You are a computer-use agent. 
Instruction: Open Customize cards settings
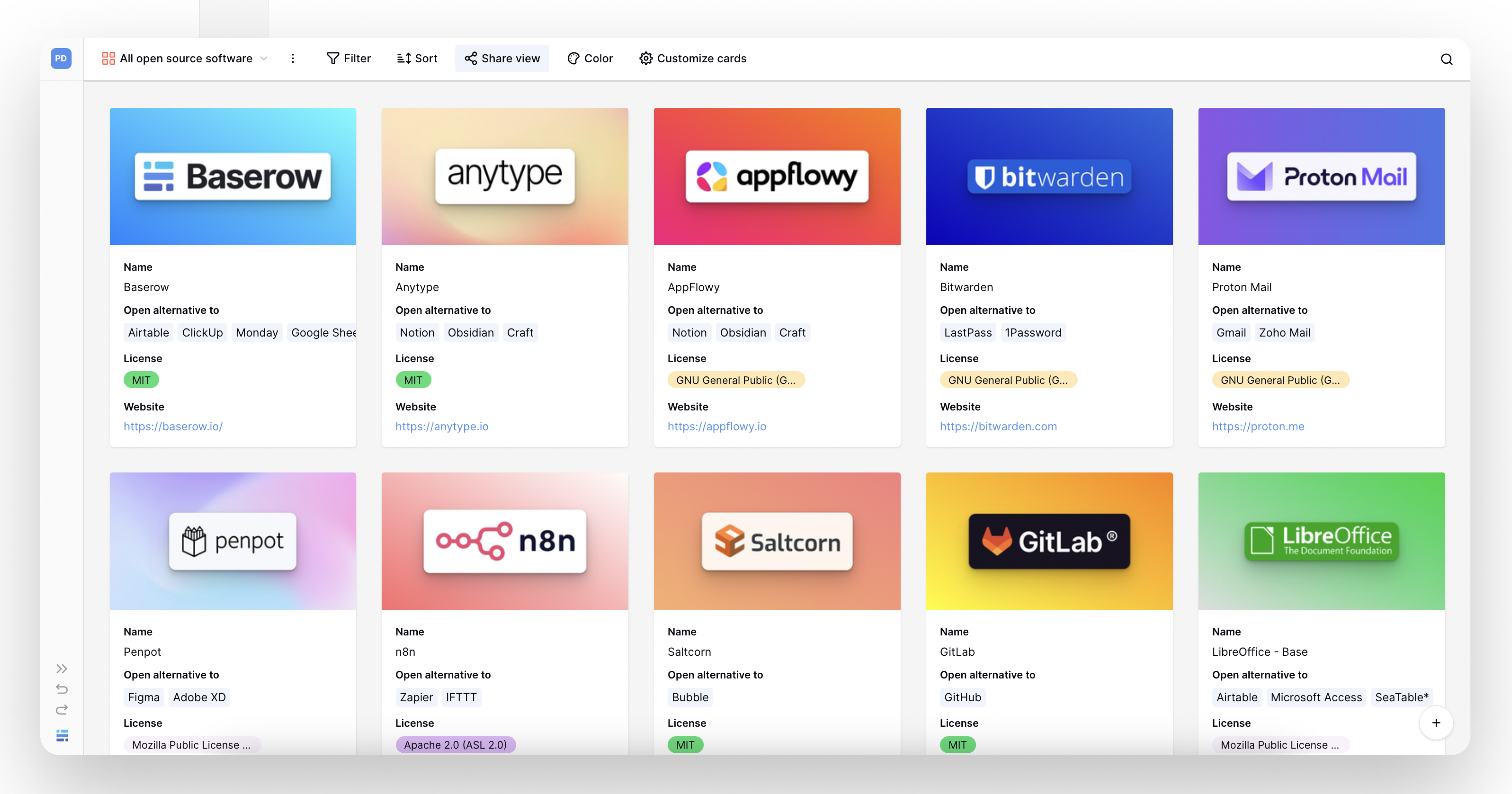click(x=693, y=58)
